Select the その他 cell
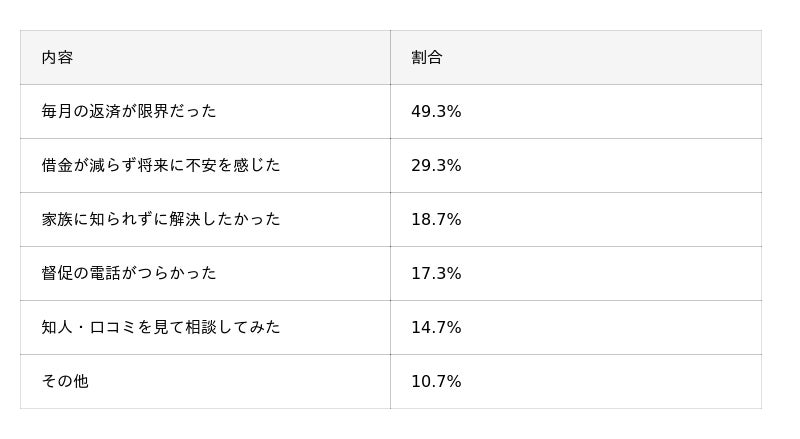Image resolution: width=800 pixels, height=439 pixels. coord(65,382)
